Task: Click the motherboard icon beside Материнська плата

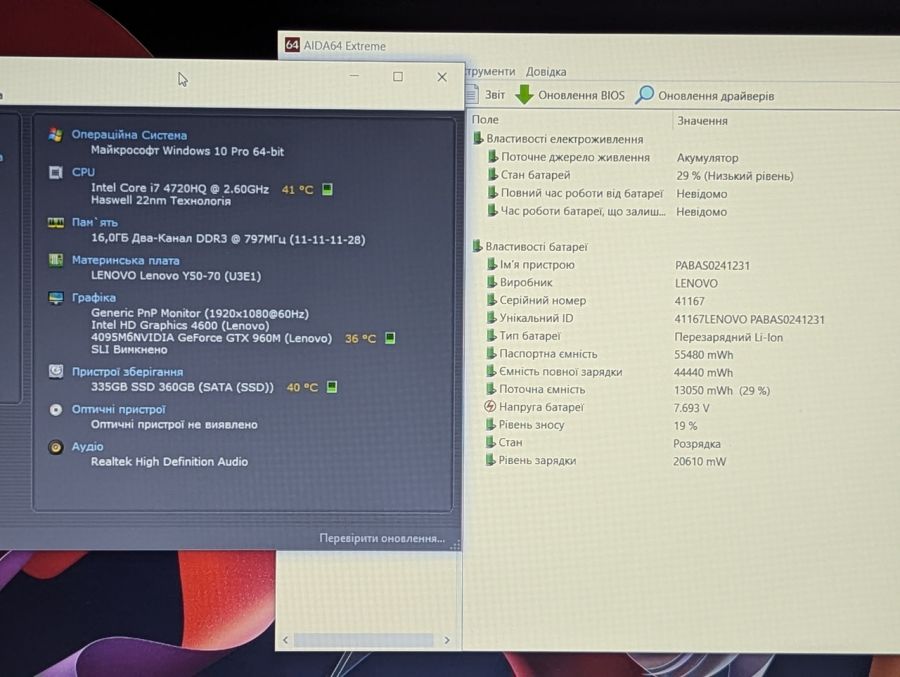Action: 56,260
